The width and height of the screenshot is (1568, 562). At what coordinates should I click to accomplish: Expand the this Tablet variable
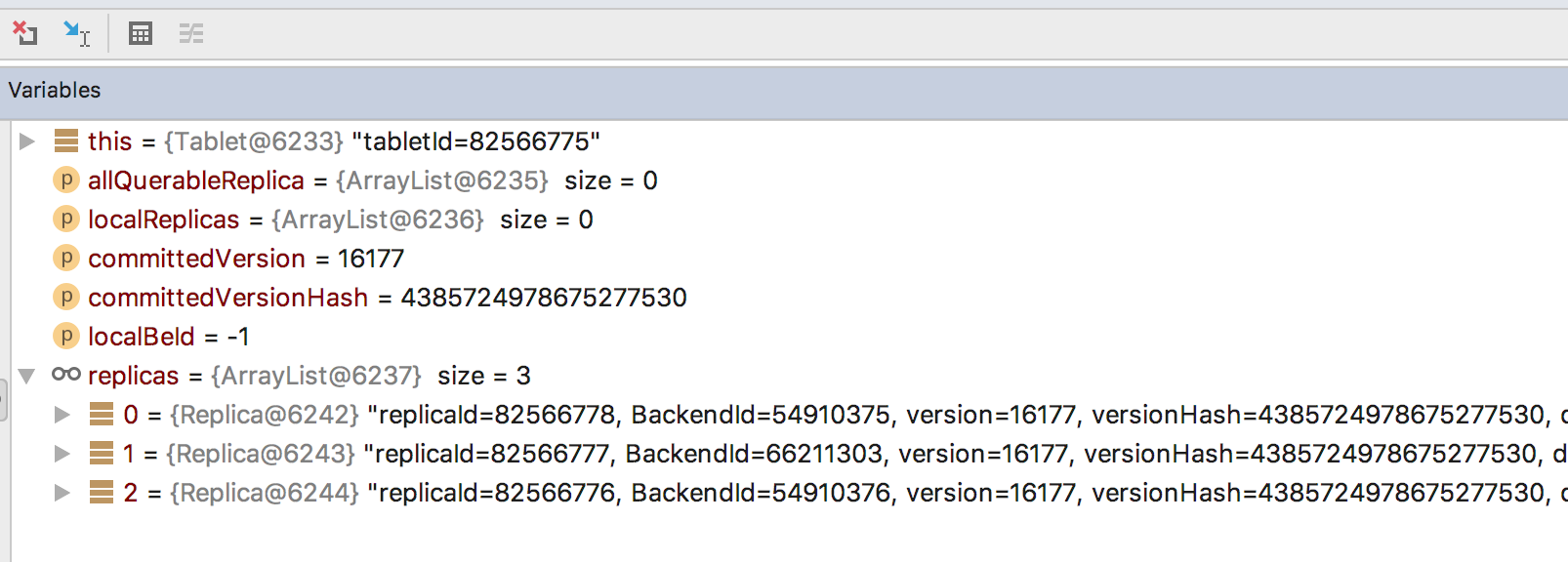(x=26, y=140)
